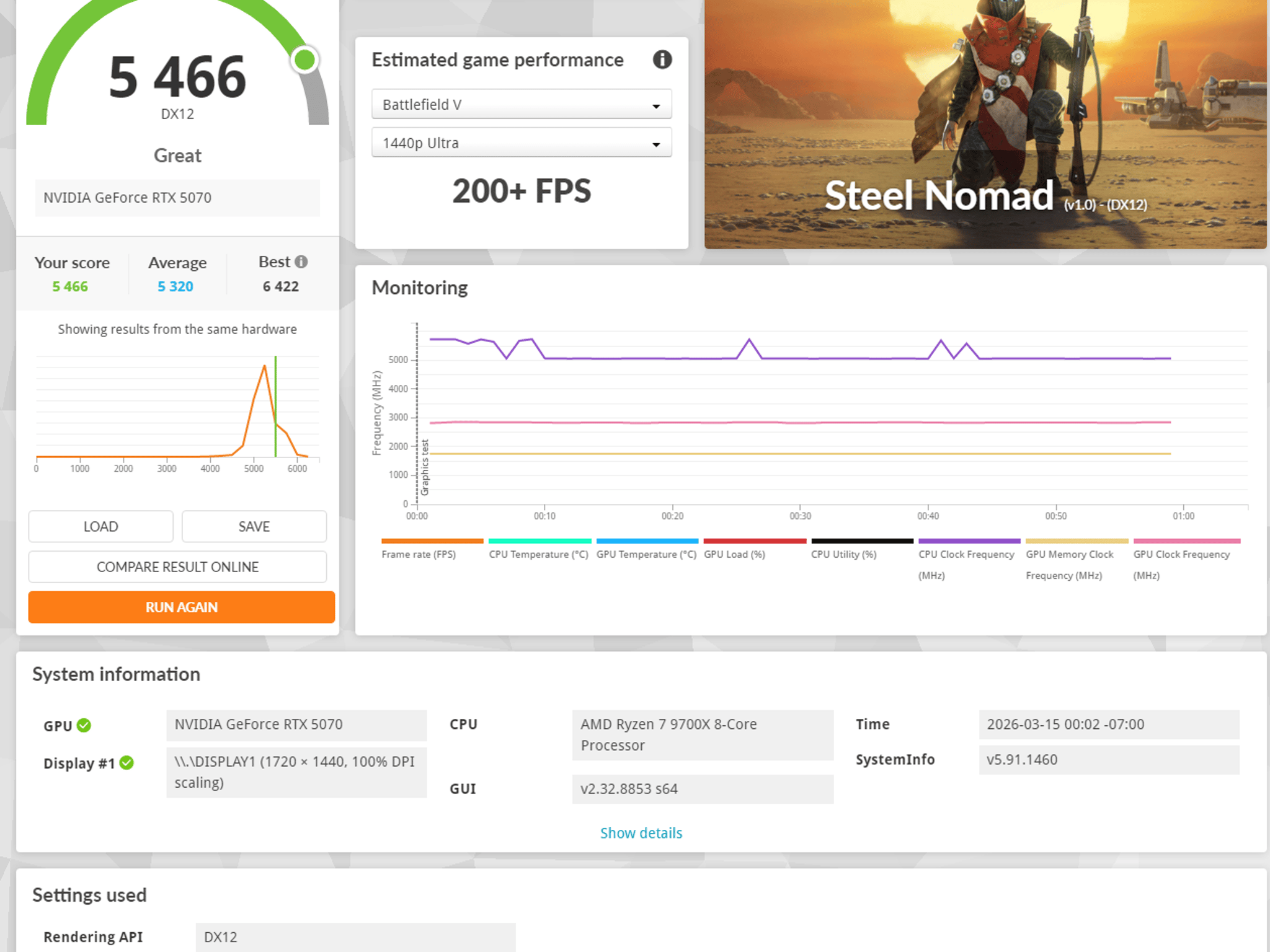Viewport: 1270px width, 952px height.
Task: Toggle GPU Memory Clock Frequency legend
Action: [x=1077, y=559]
